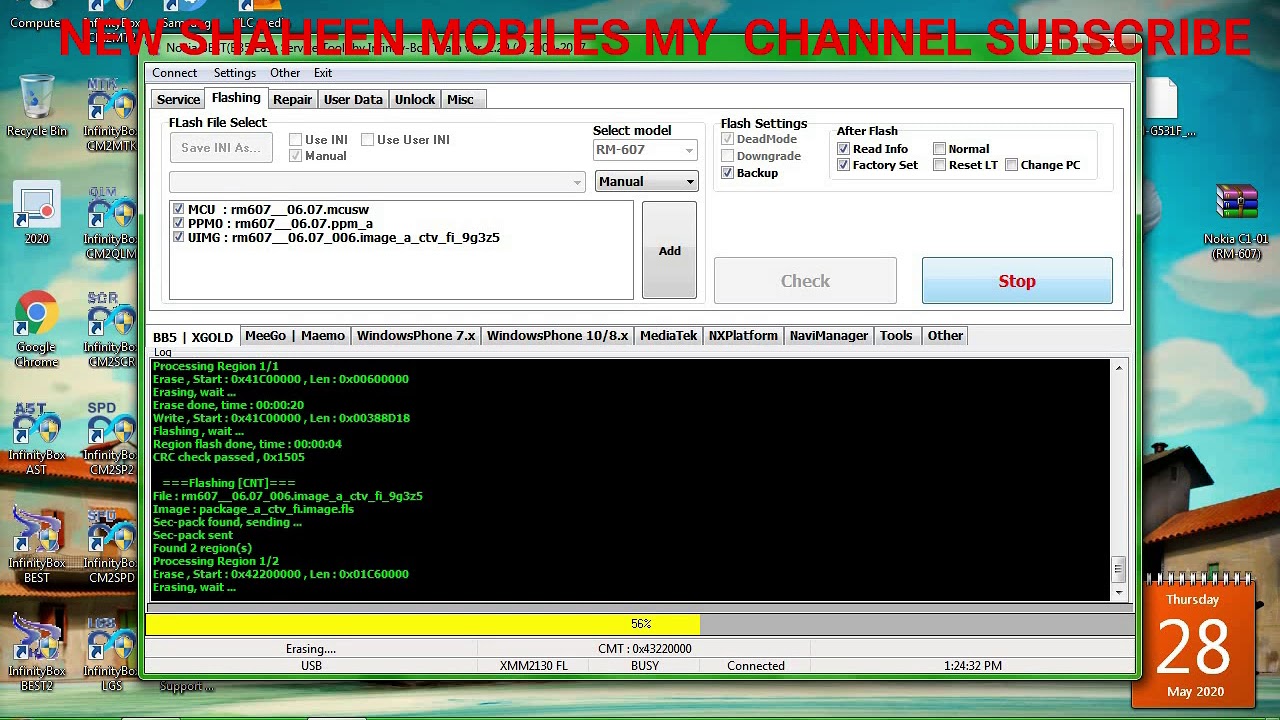Click the Thursday 28 calendar gadget
This screenshot has width=1280, height=720.
tap(1193, 644)
